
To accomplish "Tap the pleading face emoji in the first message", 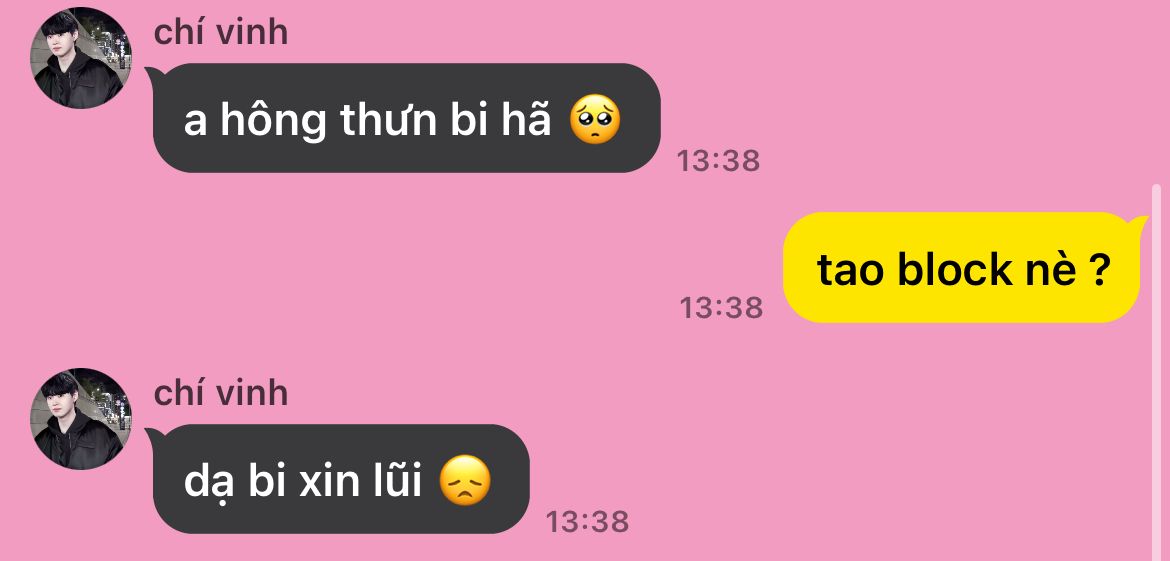I will click(x=595, y=122).
